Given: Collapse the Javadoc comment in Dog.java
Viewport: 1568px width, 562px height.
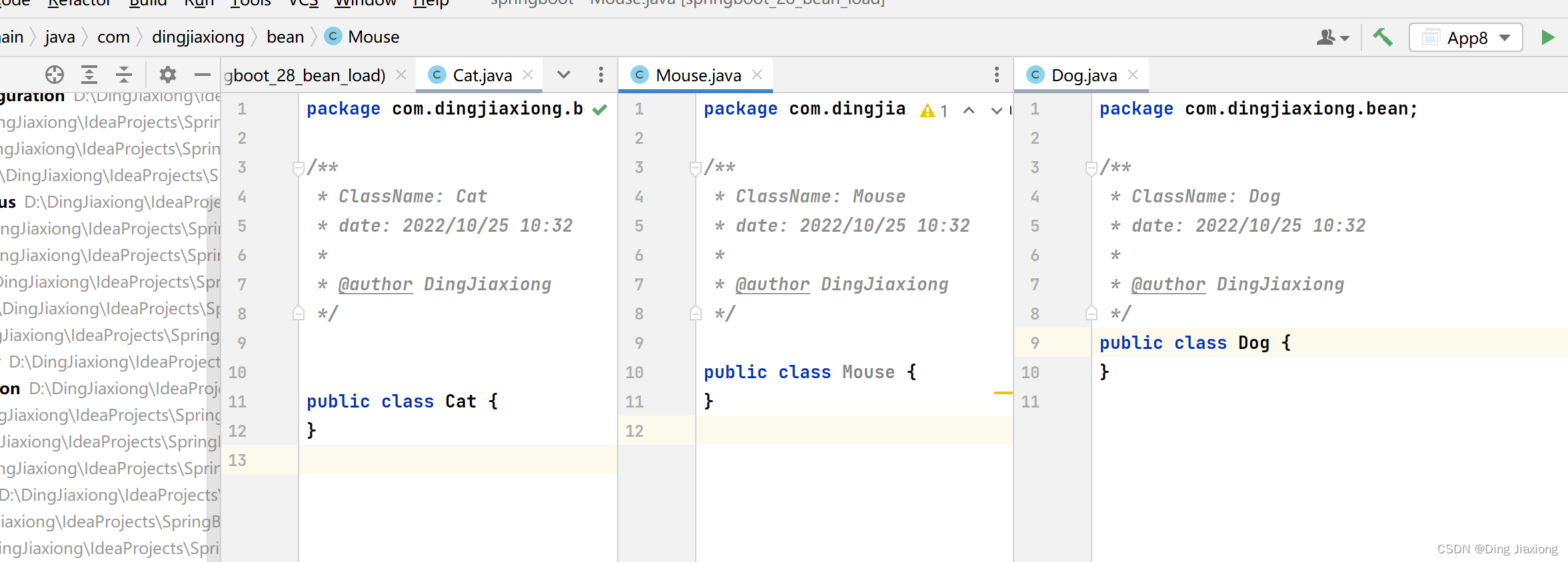Looking at the screenshot, I should click(x=1092, y=168).
